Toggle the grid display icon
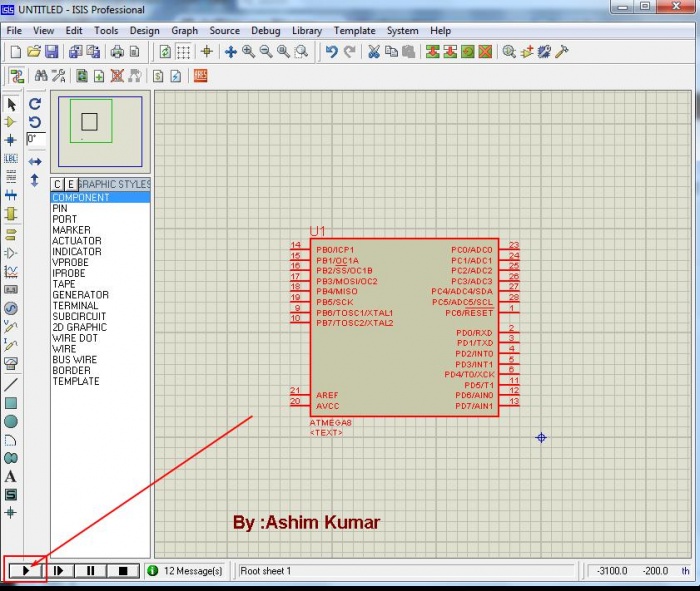 tap(183, 52)
